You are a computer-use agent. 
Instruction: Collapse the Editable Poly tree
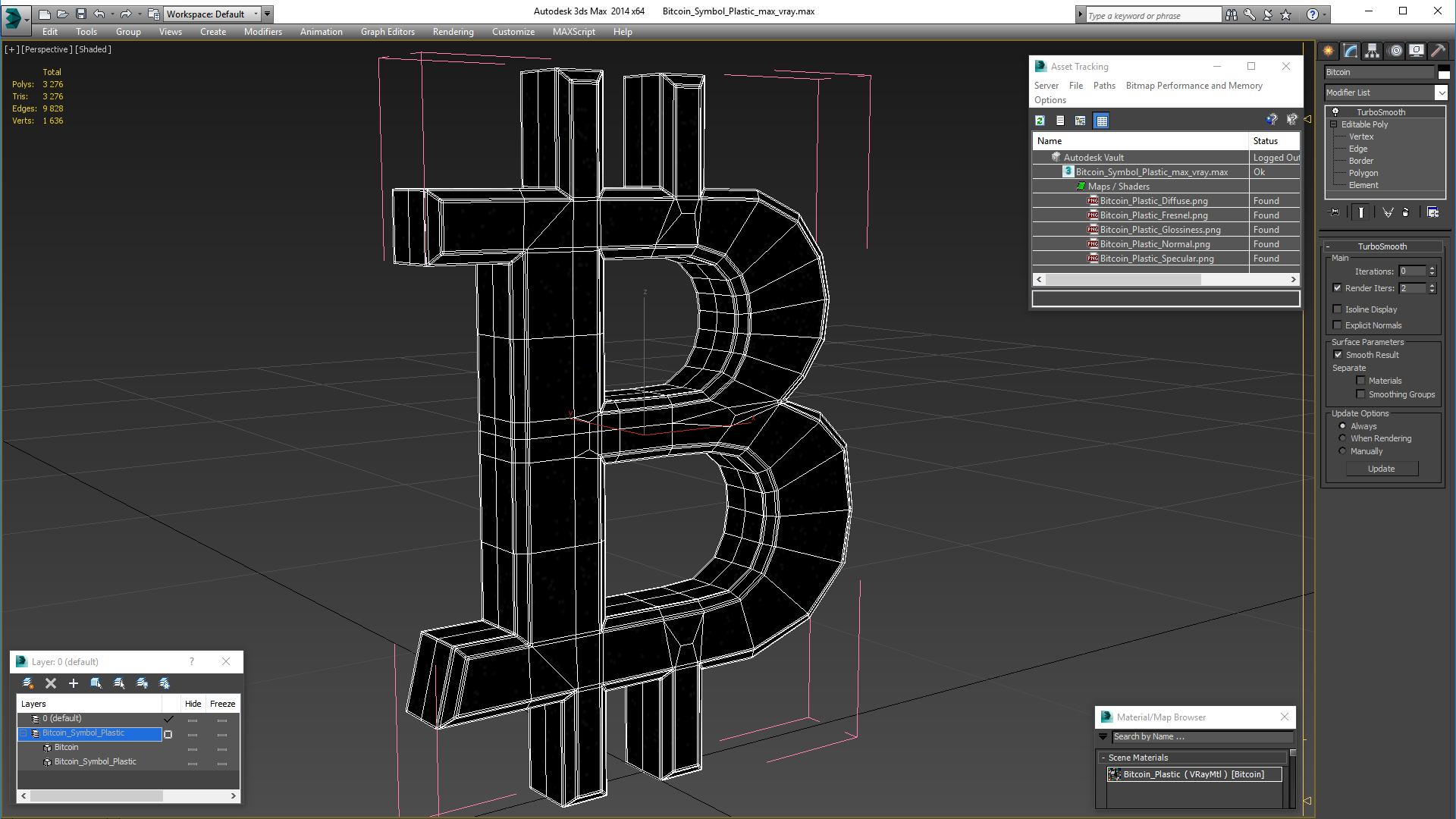[1333, 124]
